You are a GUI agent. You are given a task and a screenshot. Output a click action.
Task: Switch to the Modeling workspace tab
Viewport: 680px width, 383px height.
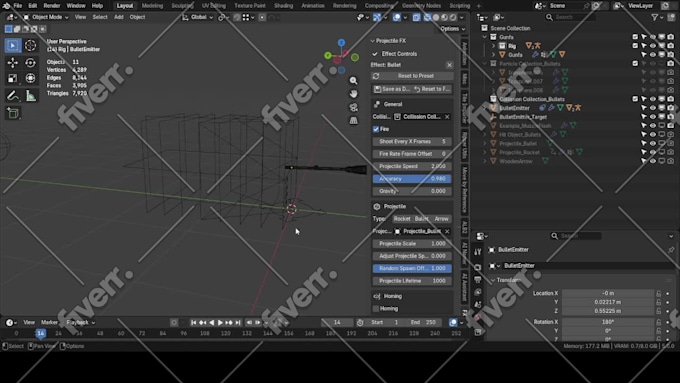(152, 6)
